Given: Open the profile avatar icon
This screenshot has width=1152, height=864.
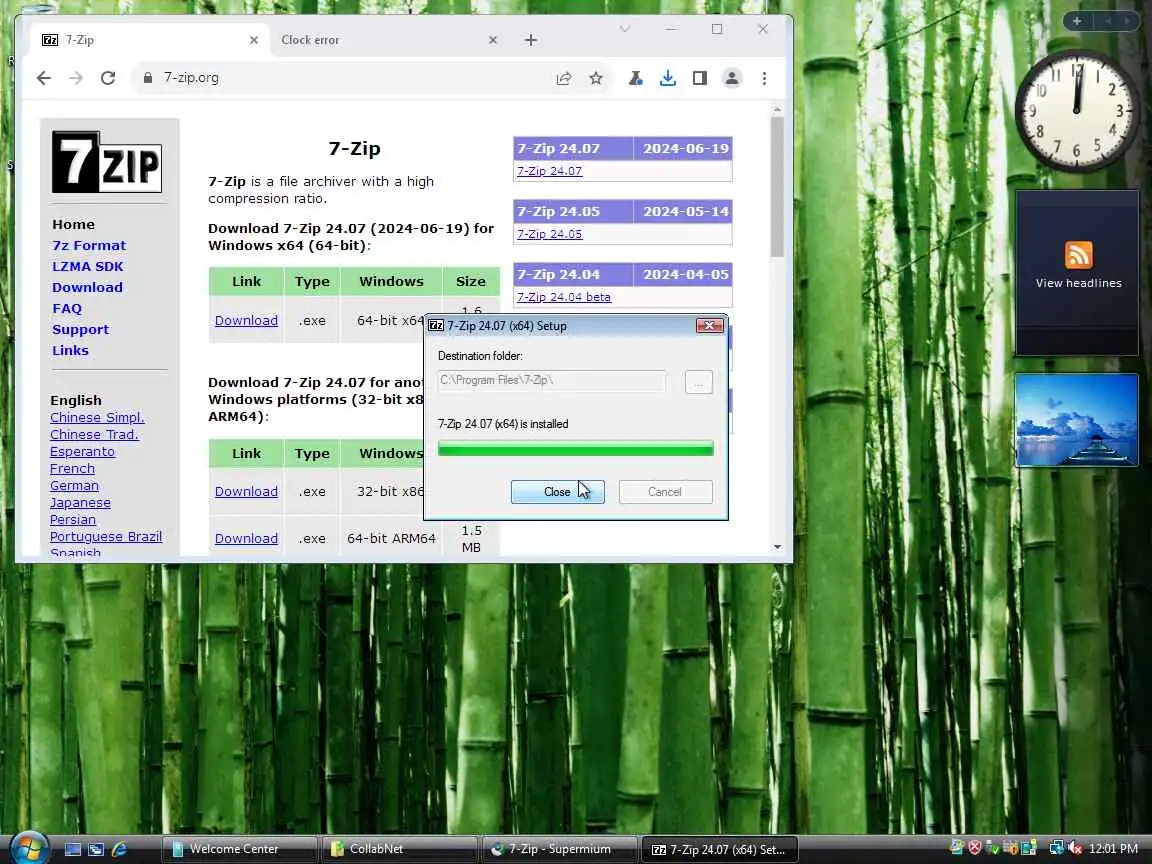Looking at the screenshot, I should pos(732,78).
